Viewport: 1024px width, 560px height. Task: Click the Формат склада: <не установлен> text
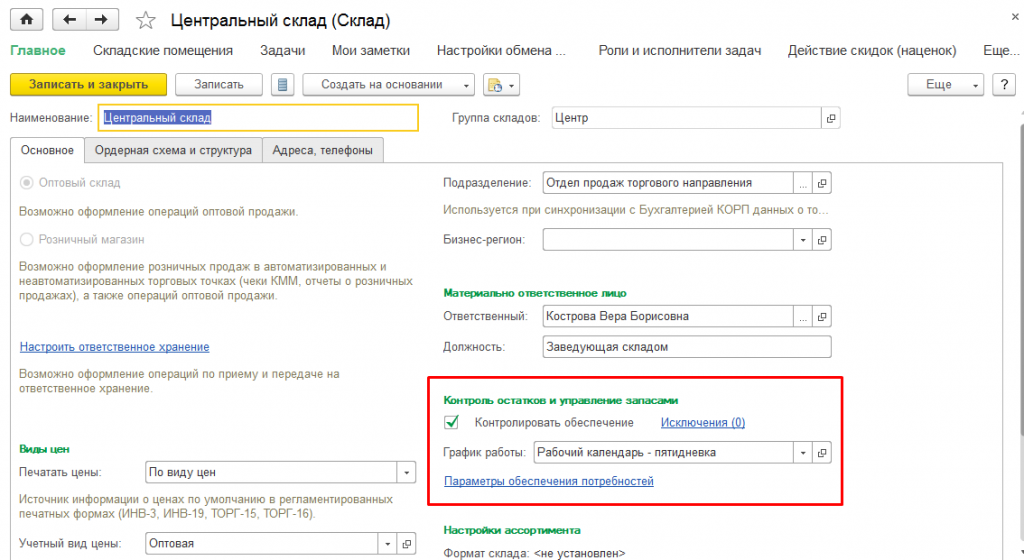pyautogui.click(x=534, y=553)
